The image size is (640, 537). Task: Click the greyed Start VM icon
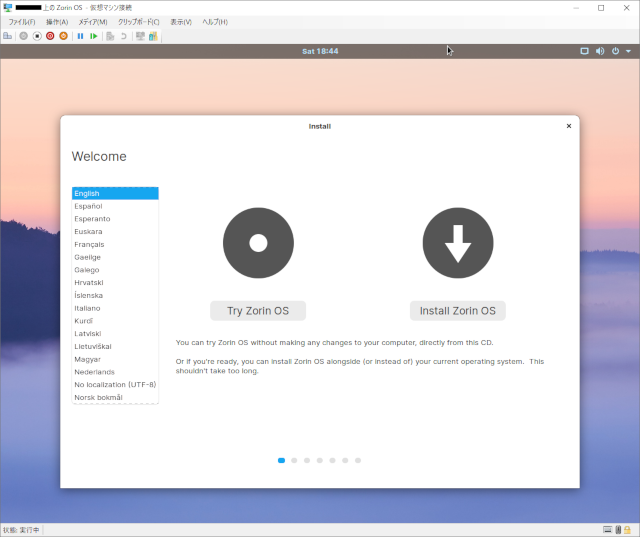pyautogui.click(x=24, y=36)
